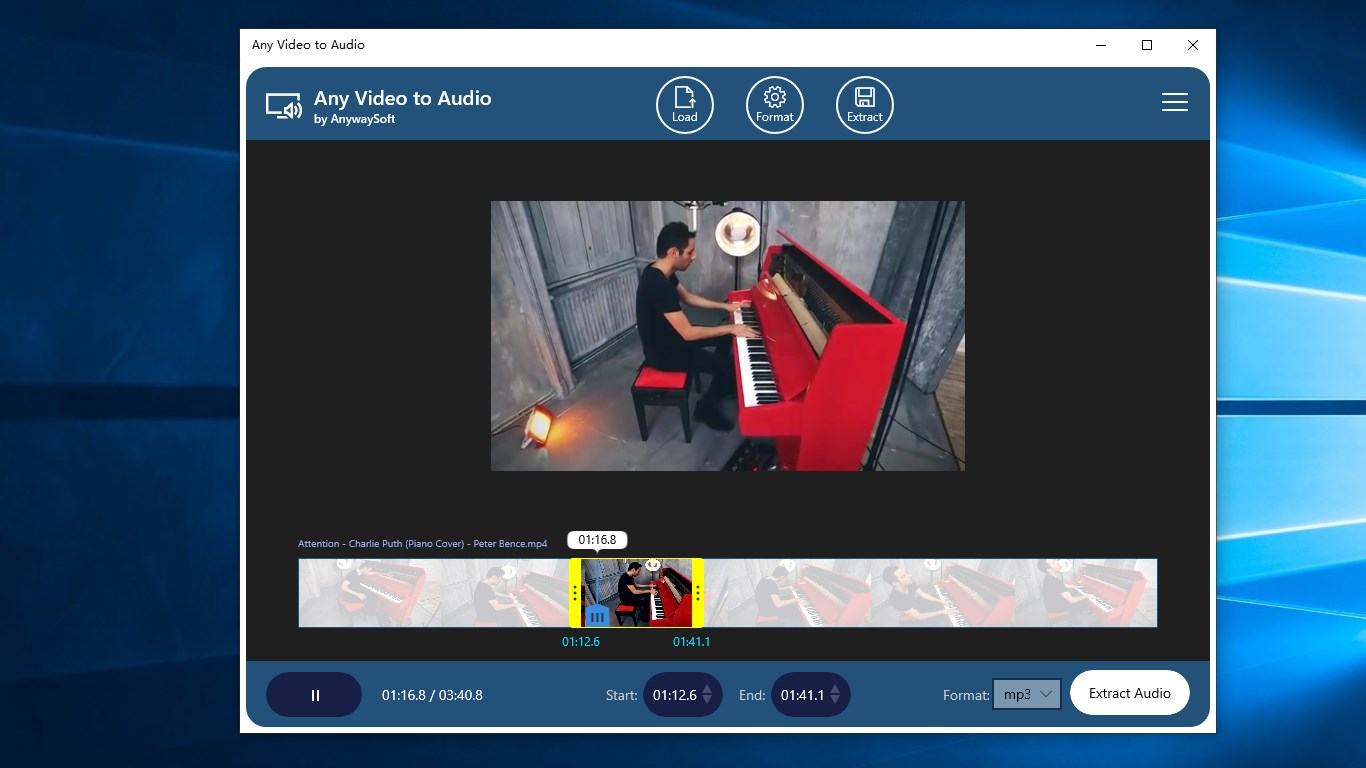Viewport: 1366px width, 768px height.
Task: Click the blue playhead marker on the timeline
Action: click(x=597, y=617)
